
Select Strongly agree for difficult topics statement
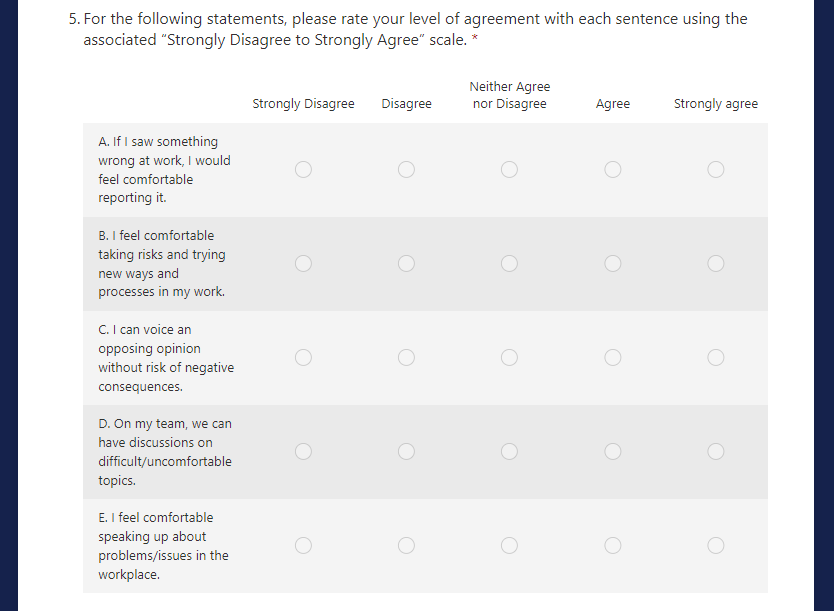pos(716,452)
